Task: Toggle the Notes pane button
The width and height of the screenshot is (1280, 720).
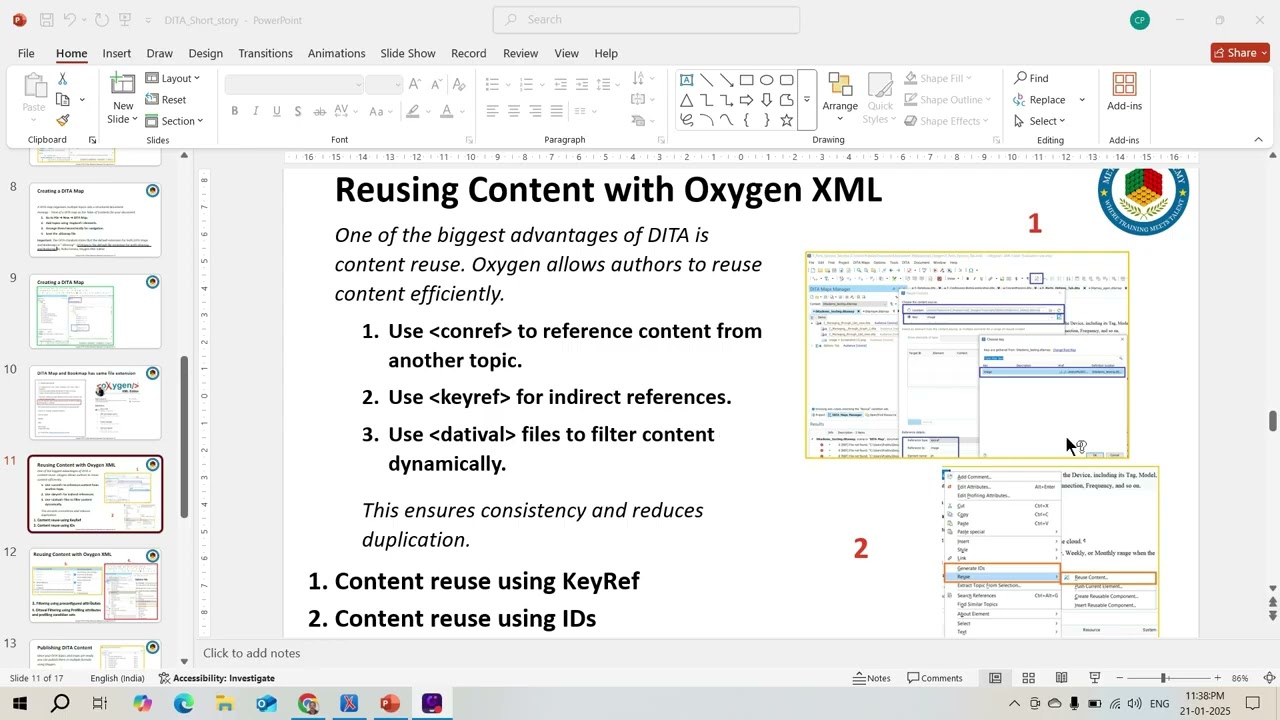Action: click(871, 678)
